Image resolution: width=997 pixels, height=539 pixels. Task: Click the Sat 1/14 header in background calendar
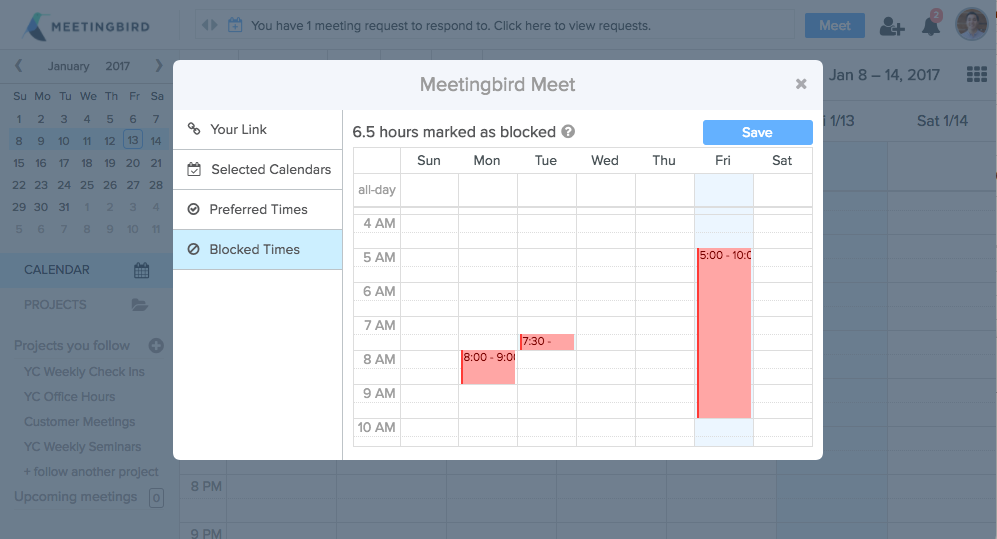coord(942,121)
